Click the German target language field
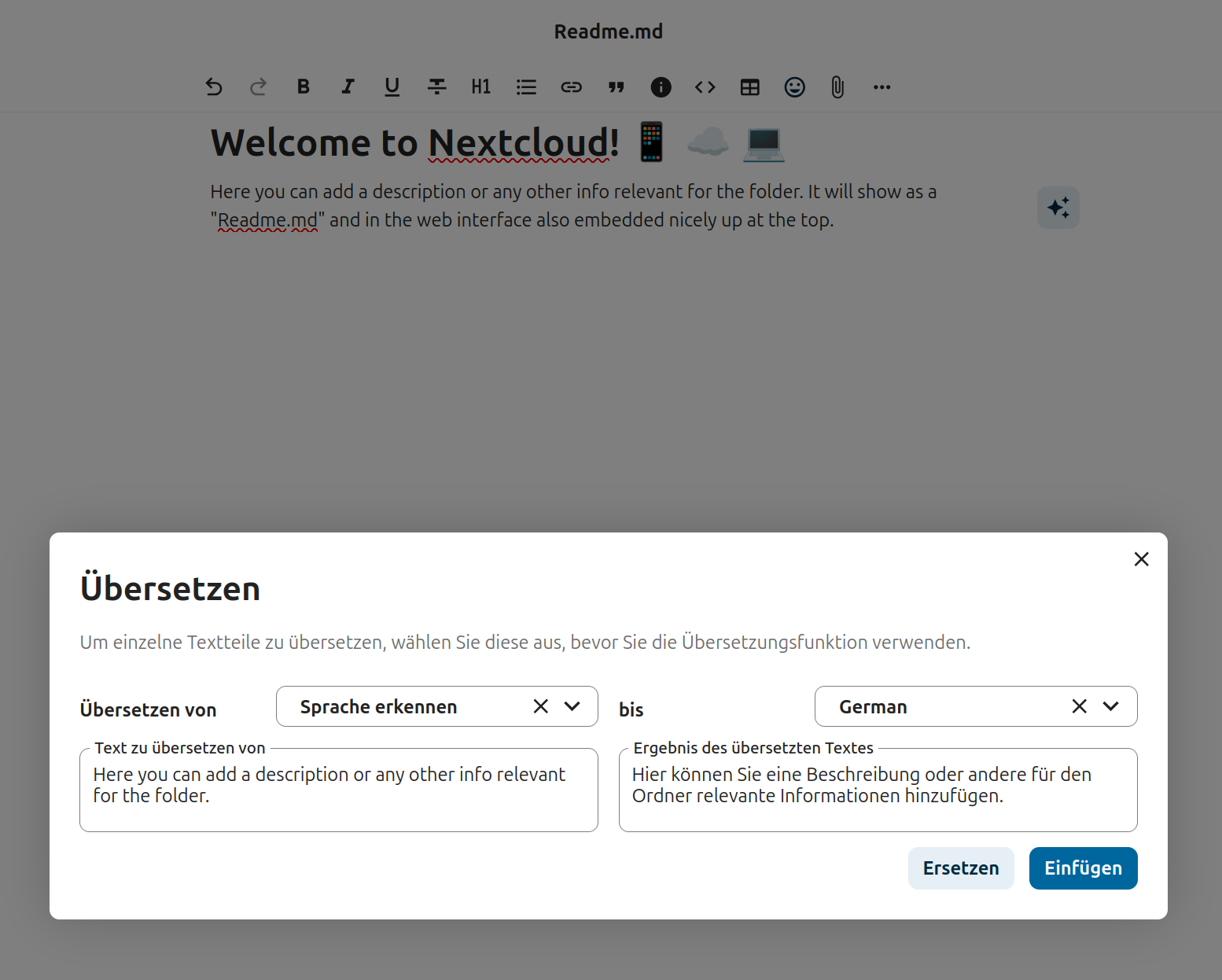 tap(976, 706)
